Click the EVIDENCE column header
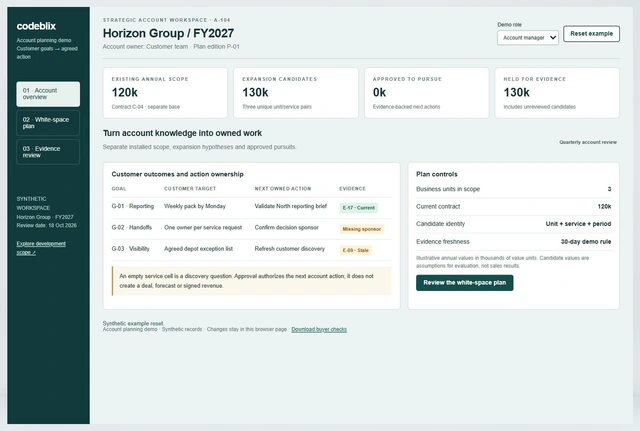640x431 pixels. pyautogui.click(x=353, y=189)
